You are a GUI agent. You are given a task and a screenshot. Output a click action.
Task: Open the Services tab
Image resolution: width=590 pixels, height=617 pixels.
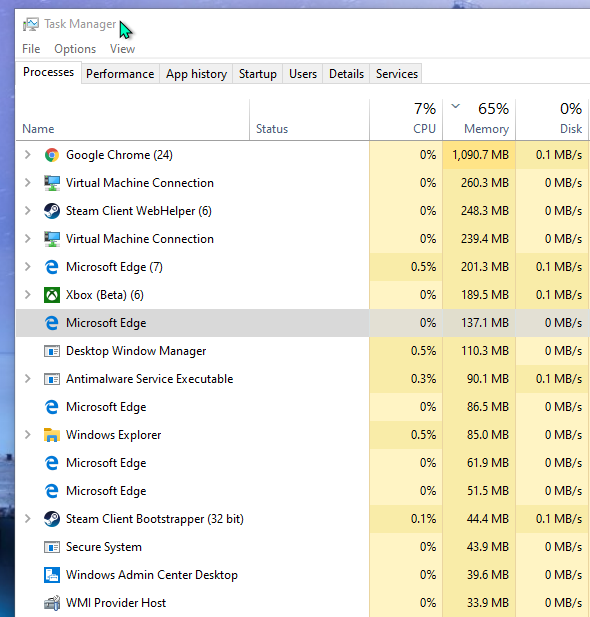[396, 74]
